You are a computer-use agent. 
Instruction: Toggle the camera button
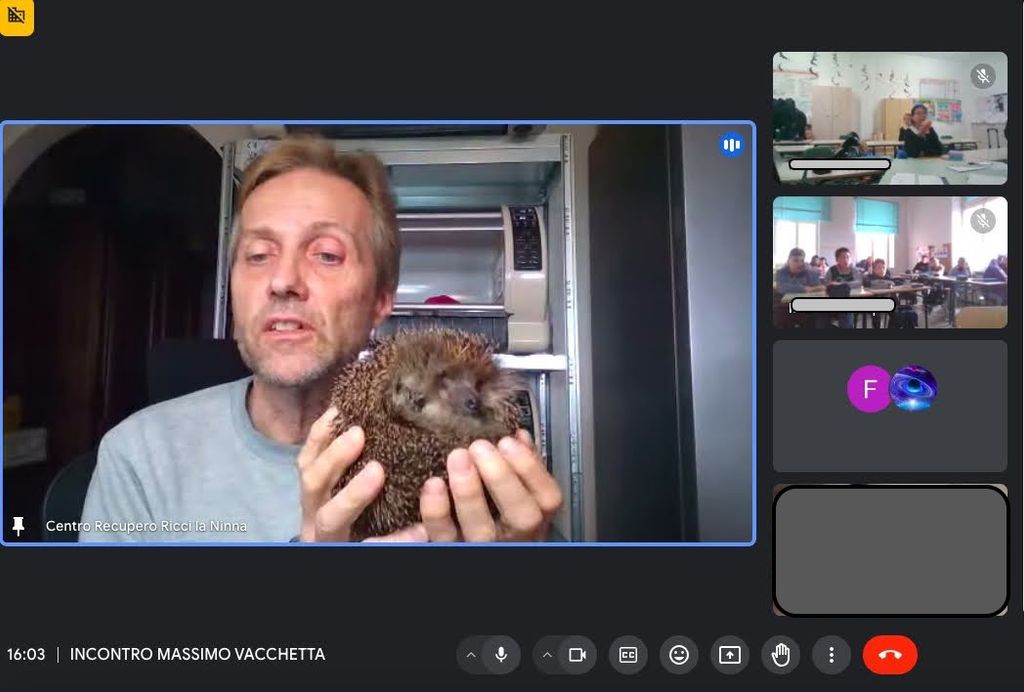[577, 655]
